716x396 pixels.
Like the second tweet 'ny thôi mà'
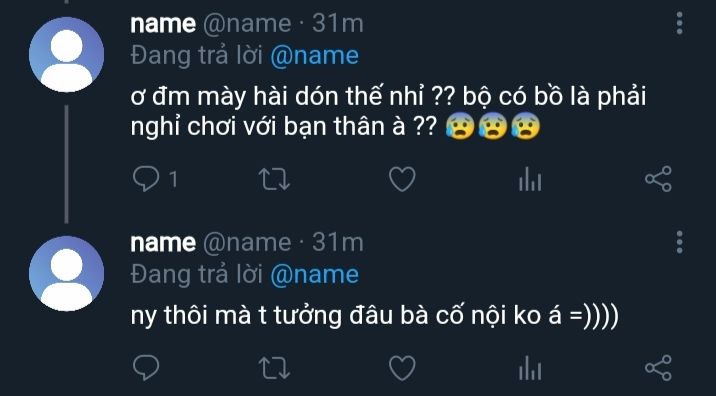point(402,368)
